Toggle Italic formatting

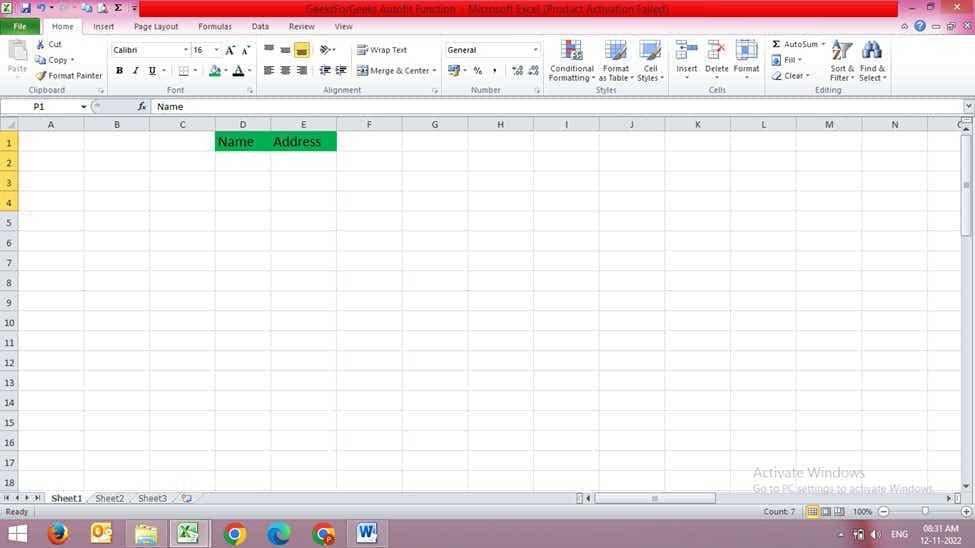[x=136, y=70]
